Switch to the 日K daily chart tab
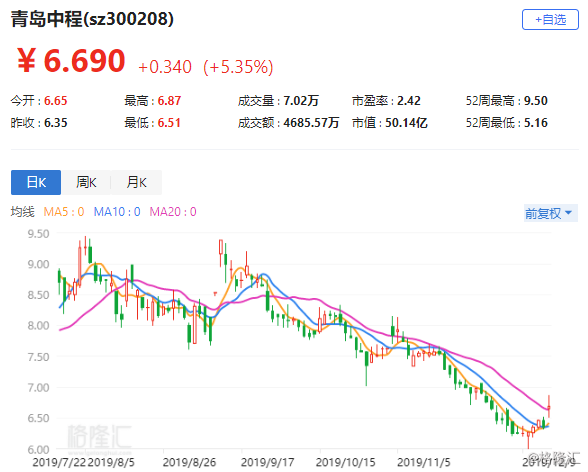Viewport: 588px width, 472px height. (36, 182)
